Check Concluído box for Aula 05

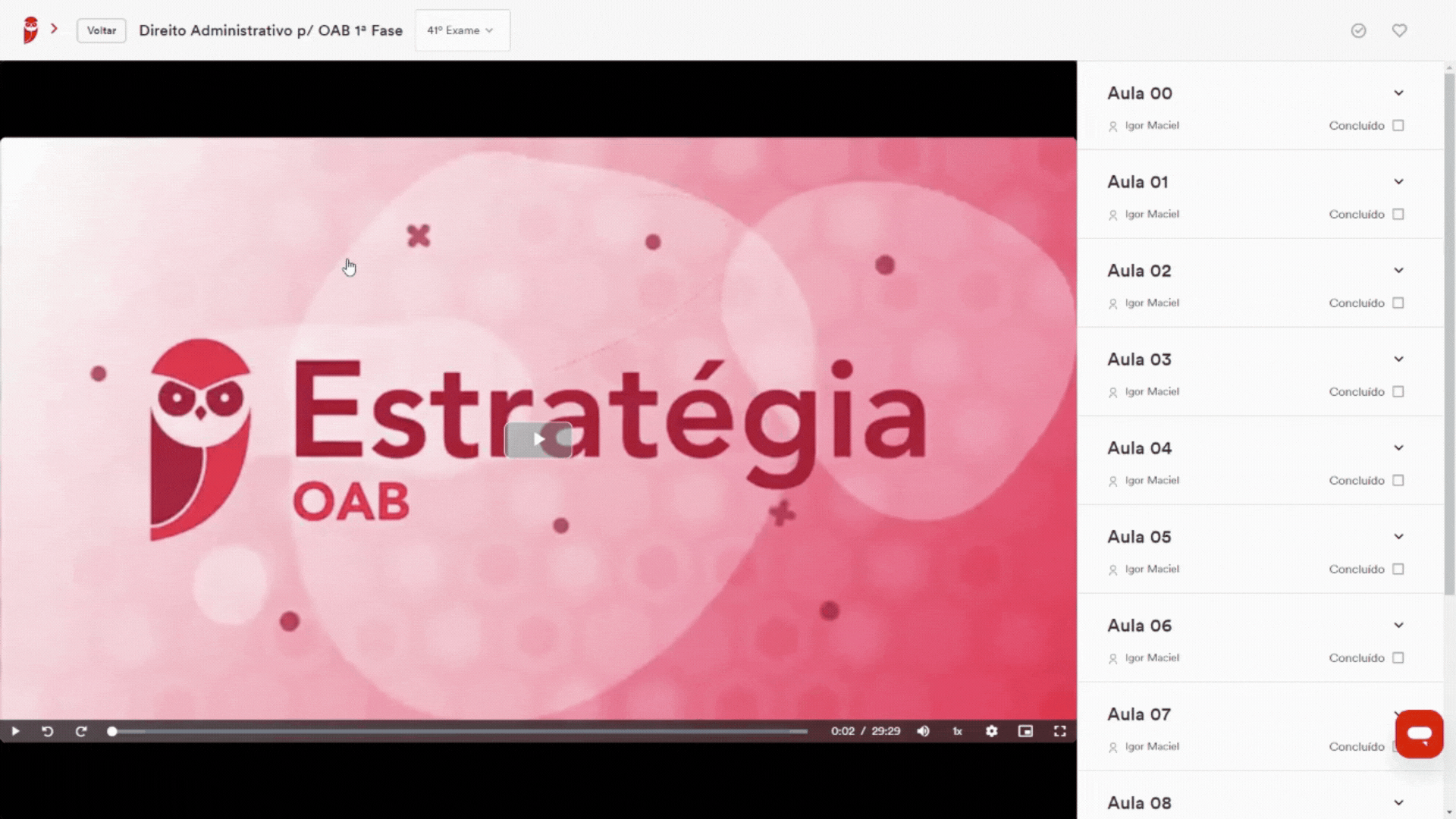[1398, 569]
